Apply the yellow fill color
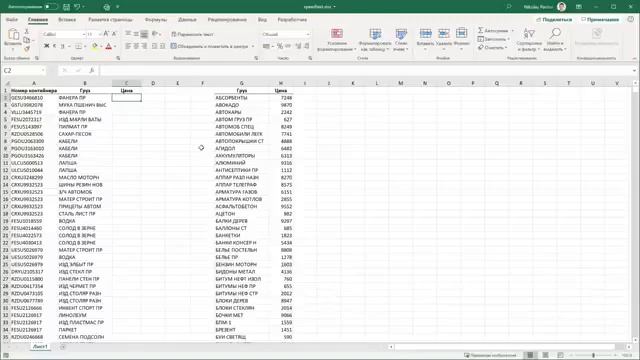The width and height of the screenshot is (640, 360). [95, 47]
